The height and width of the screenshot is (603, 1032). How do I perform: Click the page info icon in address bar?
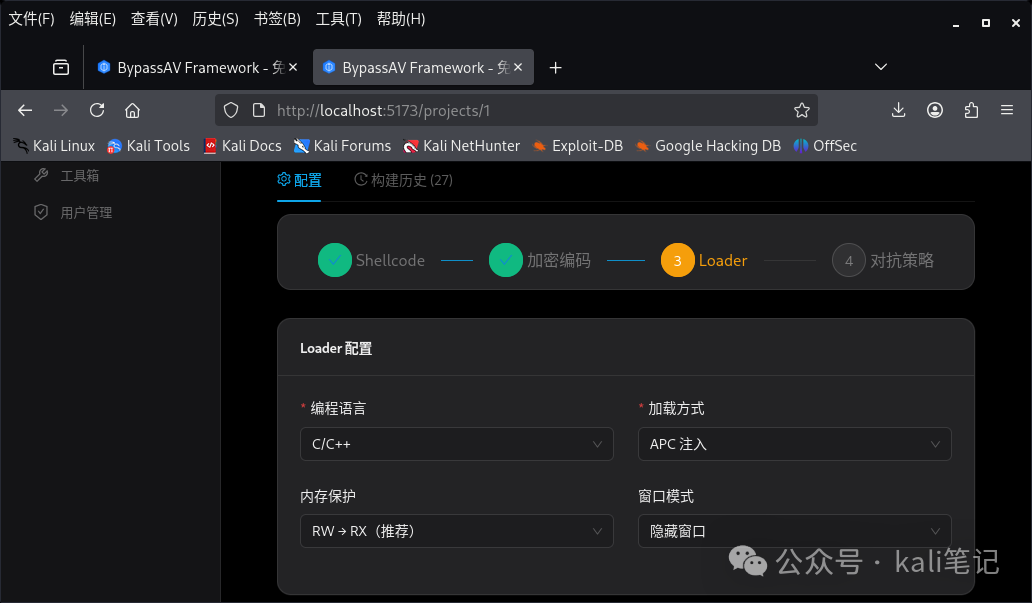[259, 111]
